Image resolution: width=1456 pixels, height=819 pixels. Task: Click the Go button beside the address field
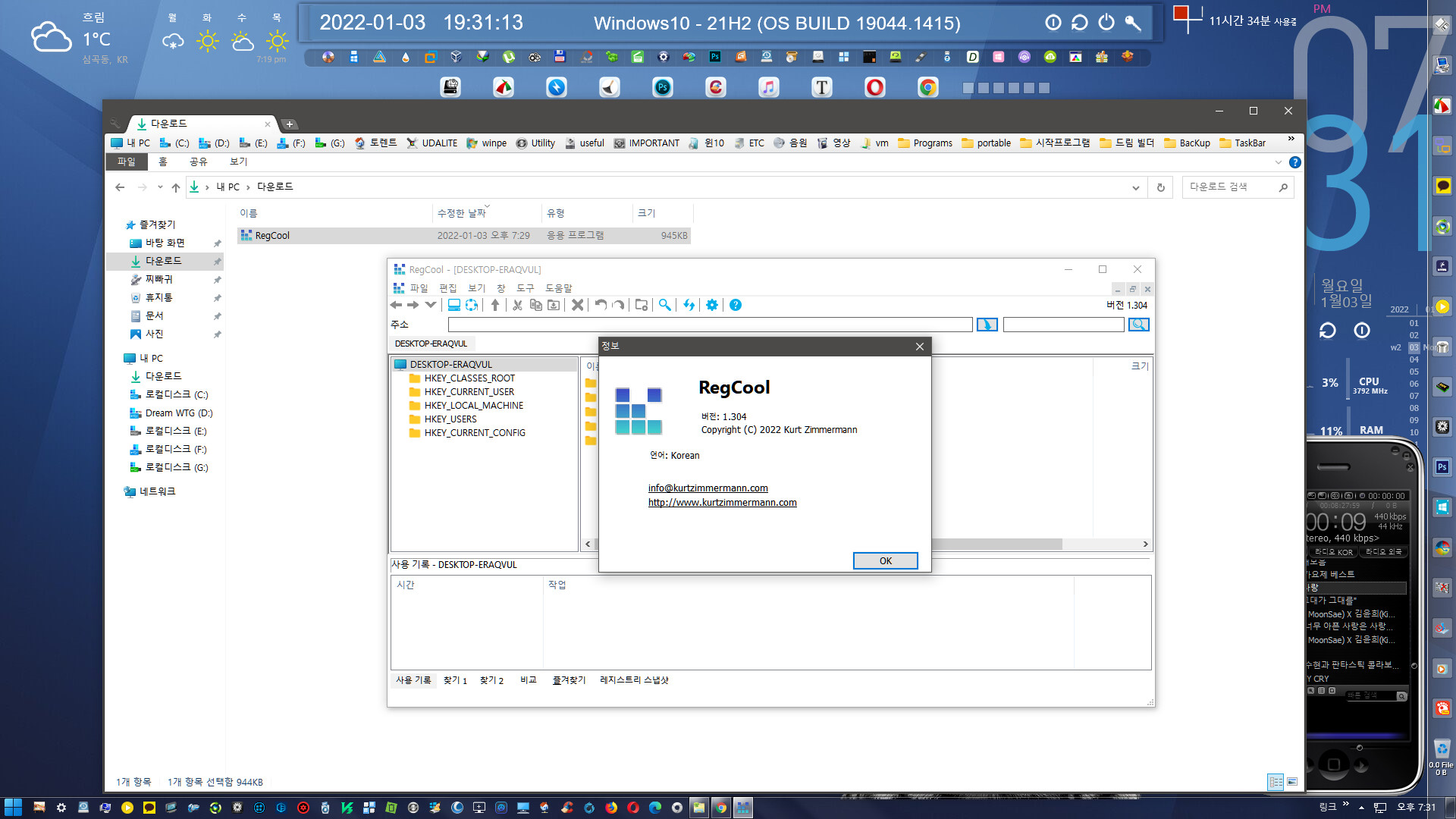(987, 325)
